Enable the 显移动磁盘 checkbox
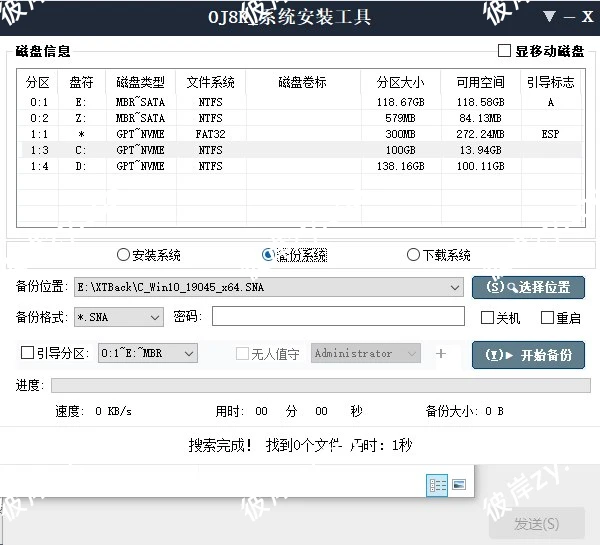The width and height of the screenshot is (600, 545). (x=504, y=51)
